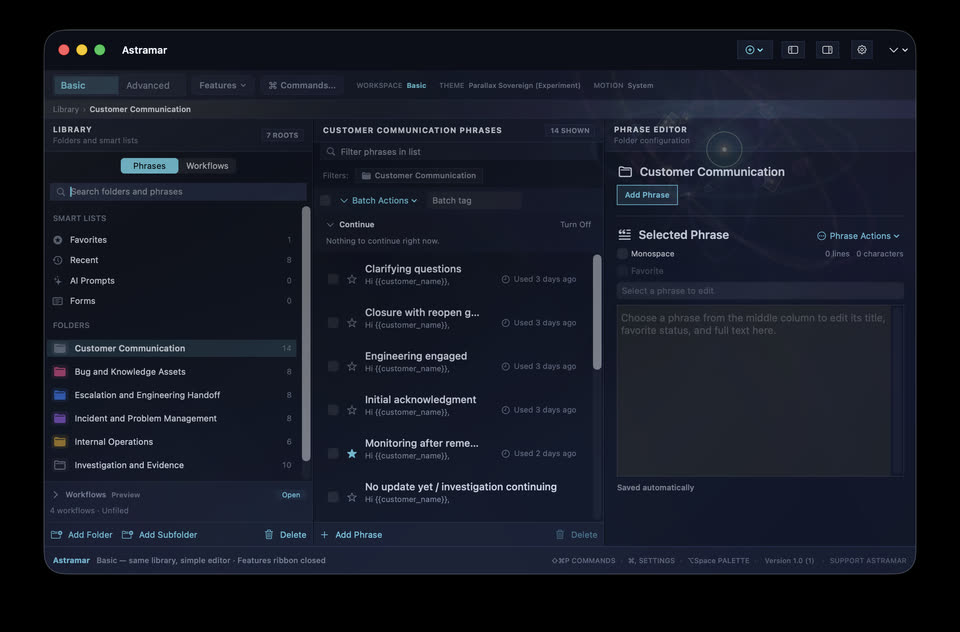
Task: Check the No update yet phrase checkbox
Action: tap(333, 497)
